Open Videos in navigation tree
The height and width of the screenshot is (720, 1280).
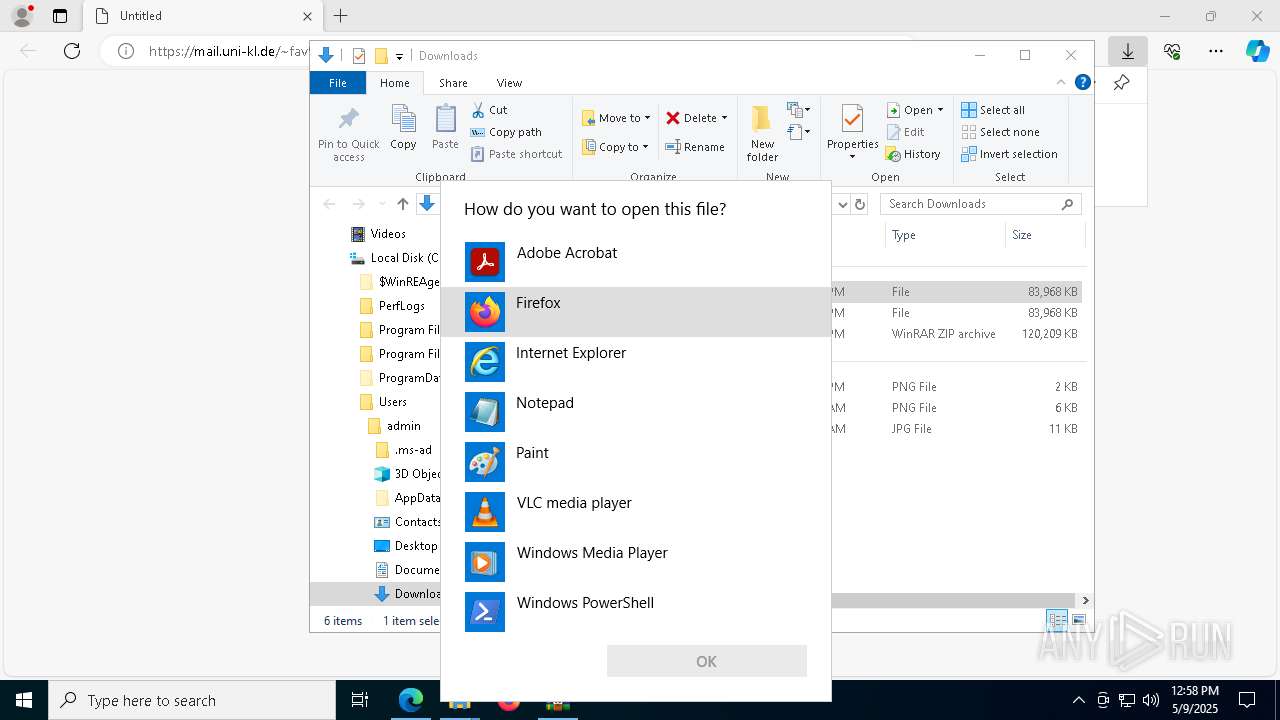(388, 234)
